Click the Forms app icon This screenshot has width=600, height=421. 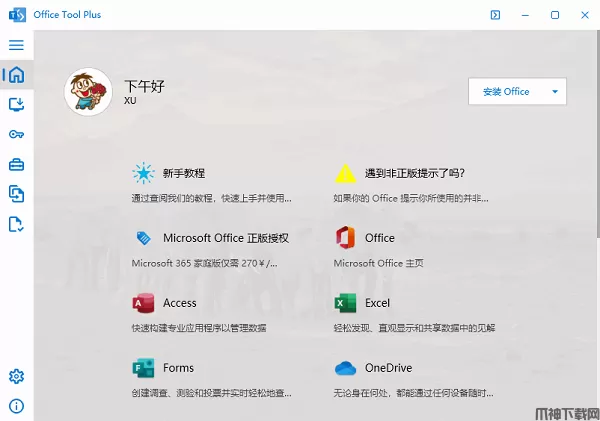pyautogui.click(x=143, y=368)
